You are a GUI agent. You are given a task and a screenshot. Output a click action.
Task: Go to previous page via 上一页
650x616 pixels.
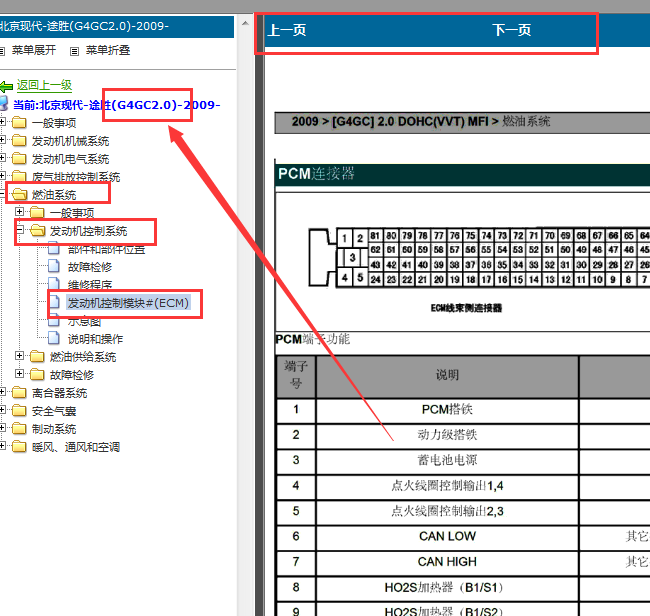pos(287,30)
